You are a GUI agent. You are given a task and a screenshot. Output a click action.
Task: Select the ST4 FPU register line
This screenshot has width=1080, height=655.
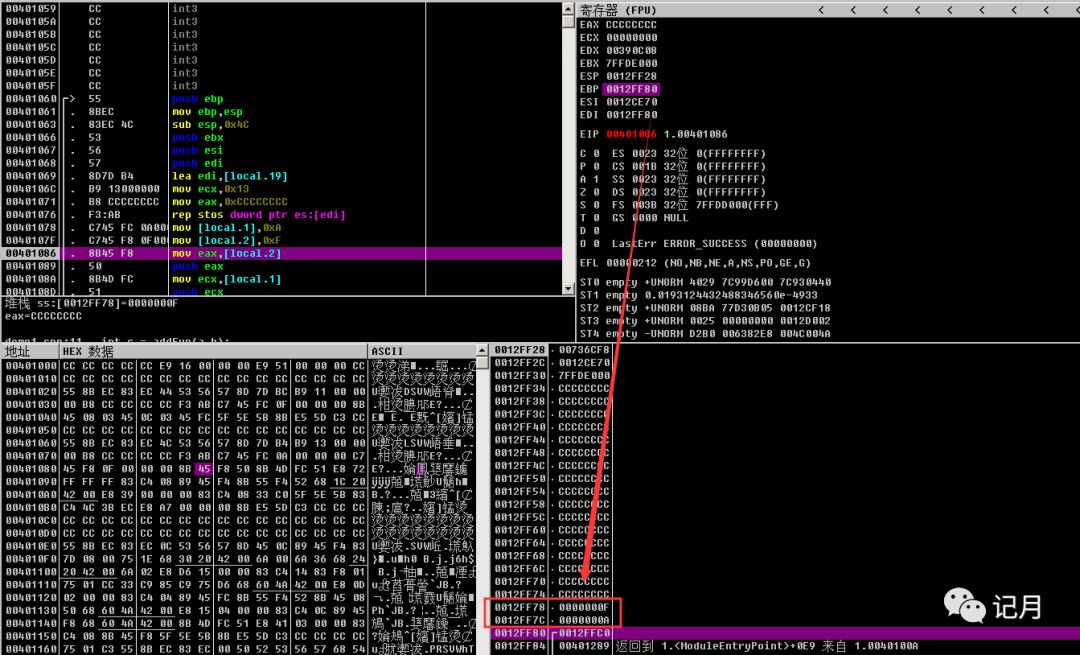[705, 334]
